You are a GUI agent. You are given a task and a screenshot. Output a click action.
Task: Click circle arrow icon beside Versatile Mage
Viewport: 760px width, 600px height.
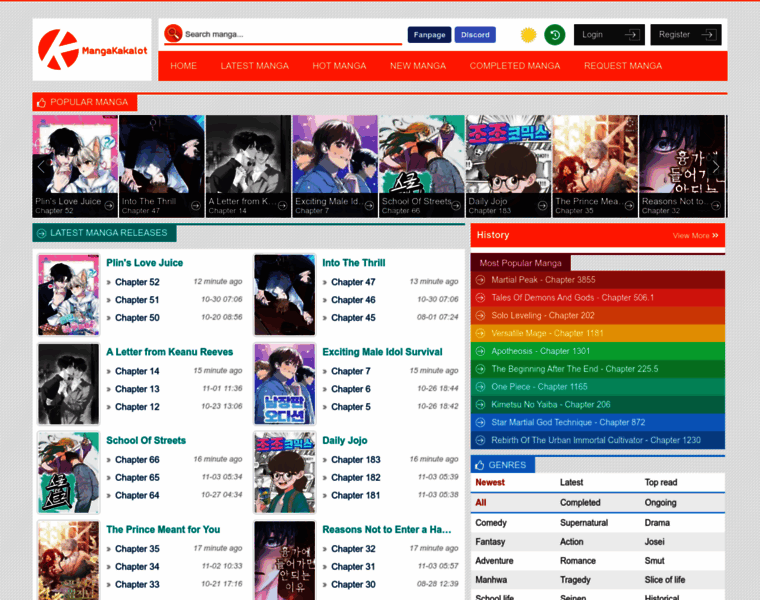pos(480,333)
